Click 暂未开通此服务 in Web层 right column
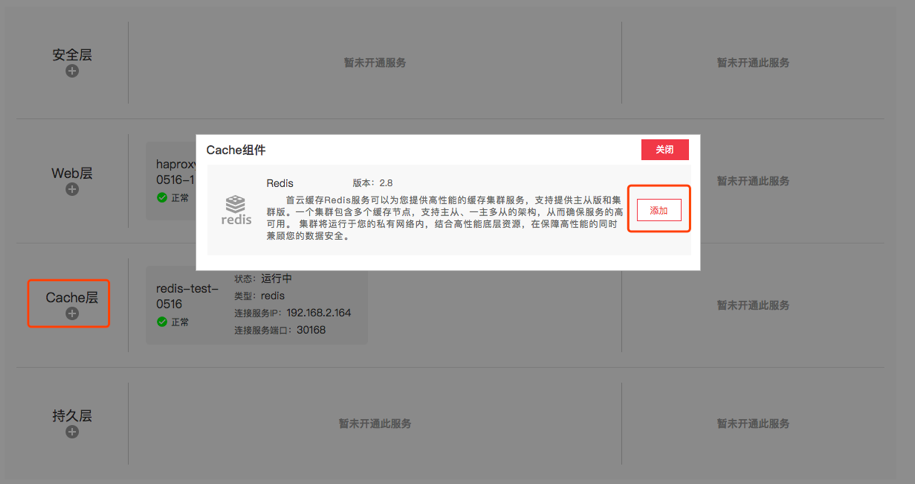Screen dimensions: 915x484 [x=753, y=181]
